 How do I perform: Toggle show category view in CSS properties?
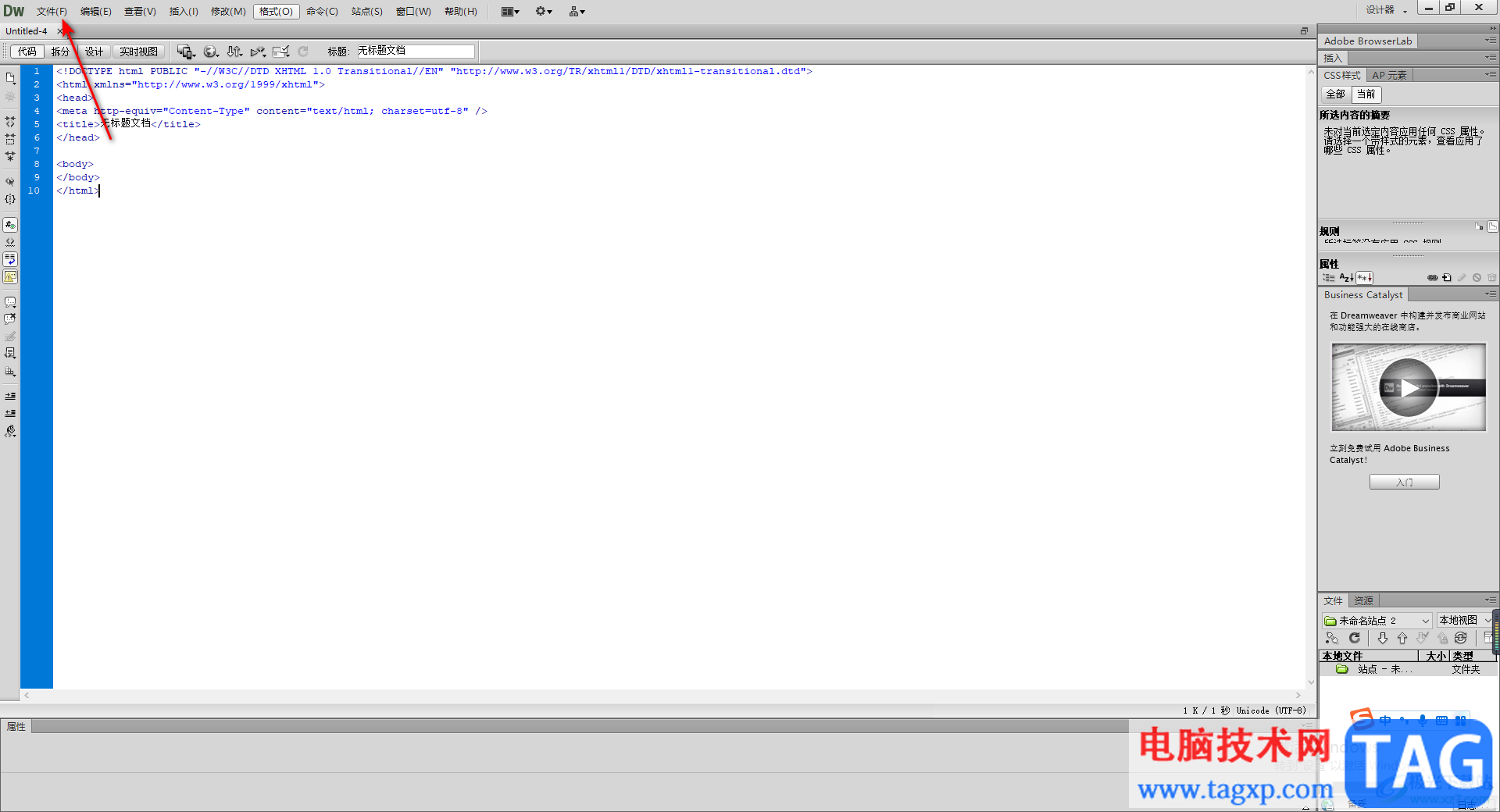1329,278
